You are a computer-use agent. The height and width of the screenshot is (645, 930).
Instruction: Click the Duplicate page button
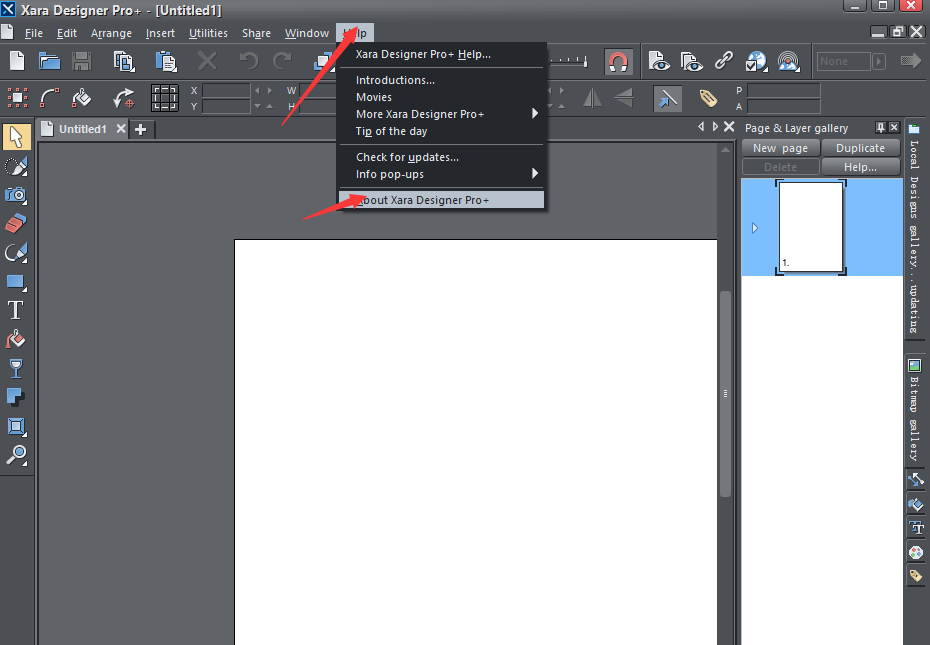(861, 148)
